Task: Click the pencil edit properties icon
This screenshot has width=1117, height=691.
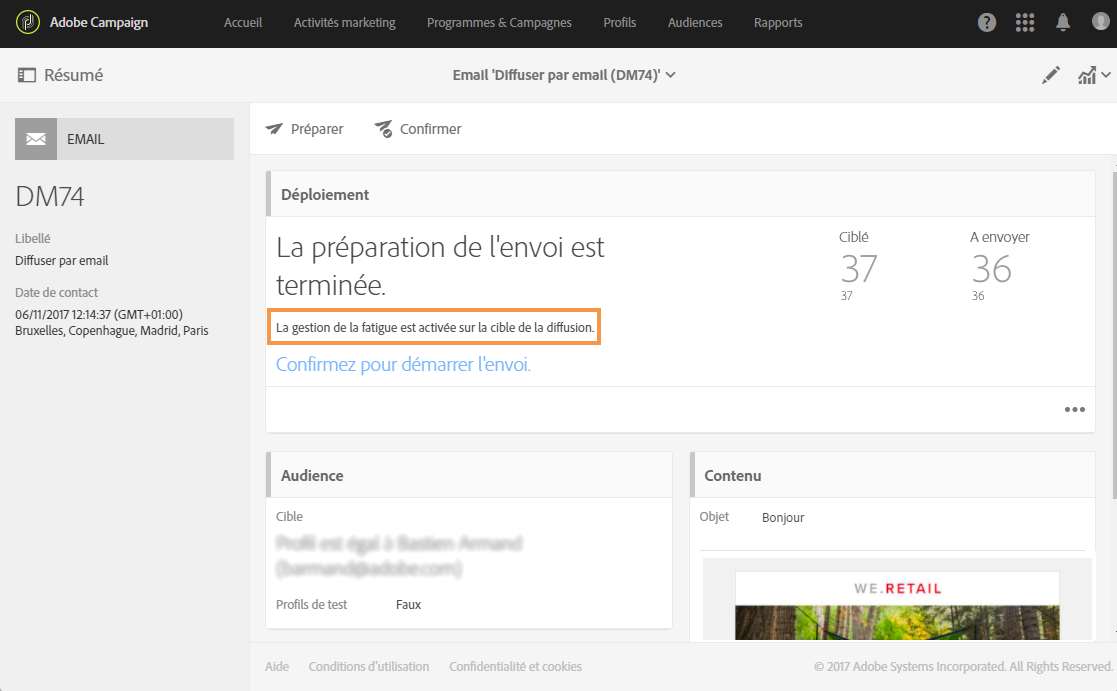Action: [x=1051, y=75]
